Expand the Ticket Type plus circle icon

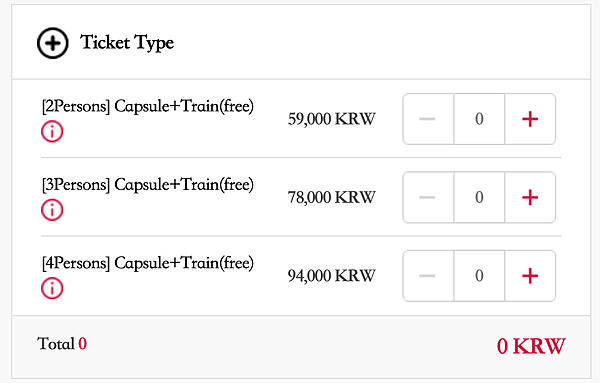(53, 43)
